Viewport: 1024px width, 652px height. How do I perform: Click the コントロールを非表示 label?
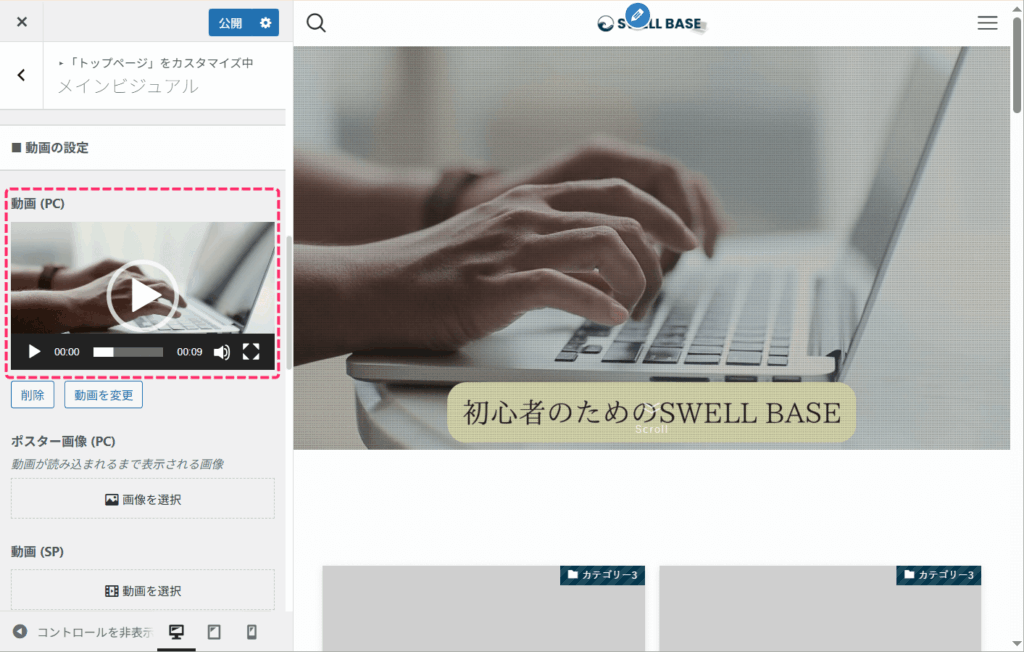pos(95,632)
